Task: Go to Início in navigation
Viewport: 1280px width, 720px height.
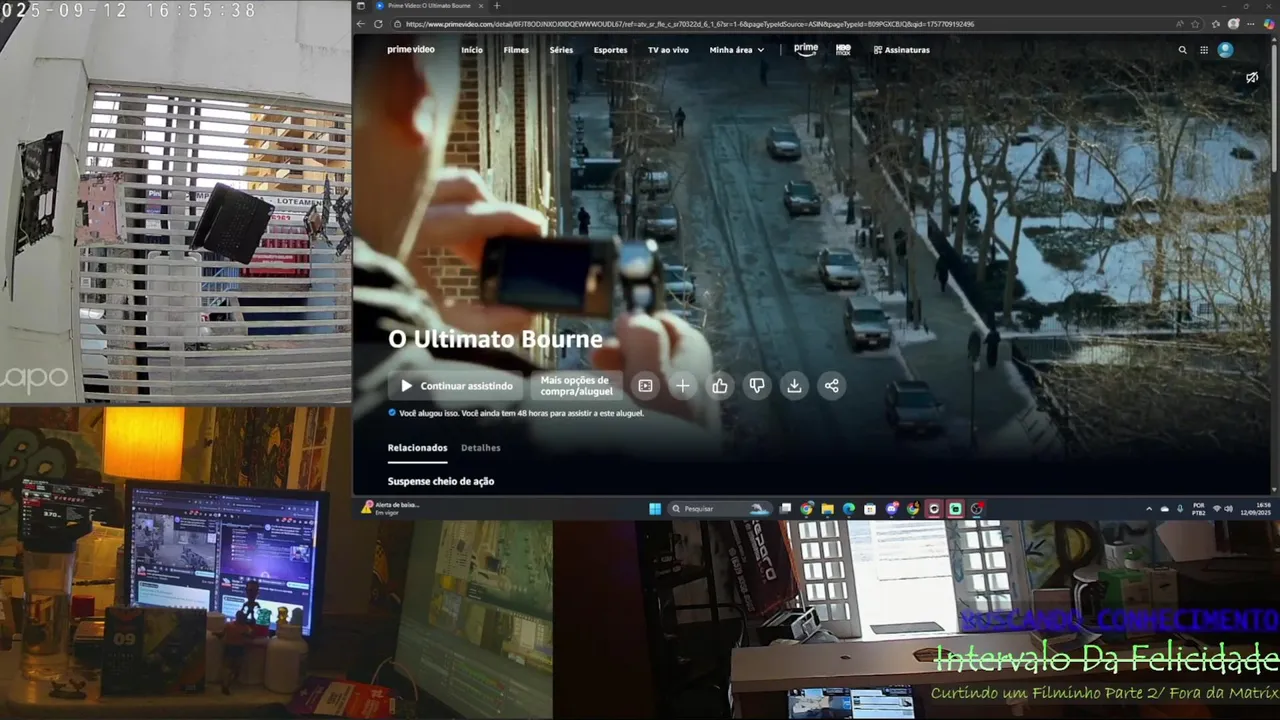Action: tap(472, 50)
